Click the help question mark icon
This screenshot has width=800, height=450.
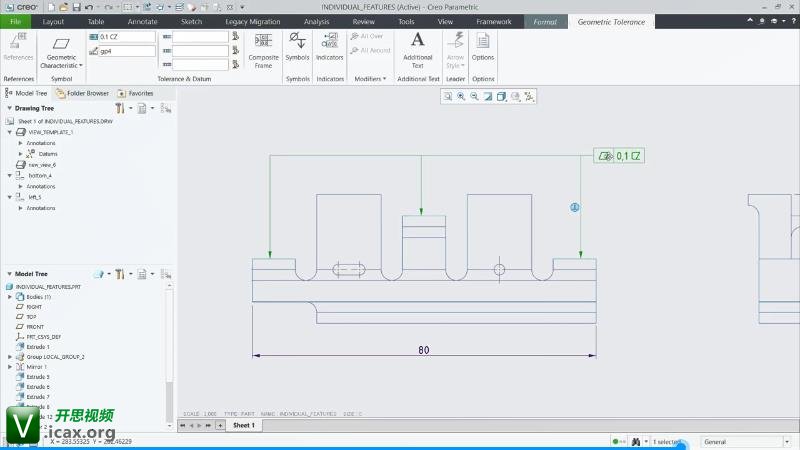coord(793,21)
